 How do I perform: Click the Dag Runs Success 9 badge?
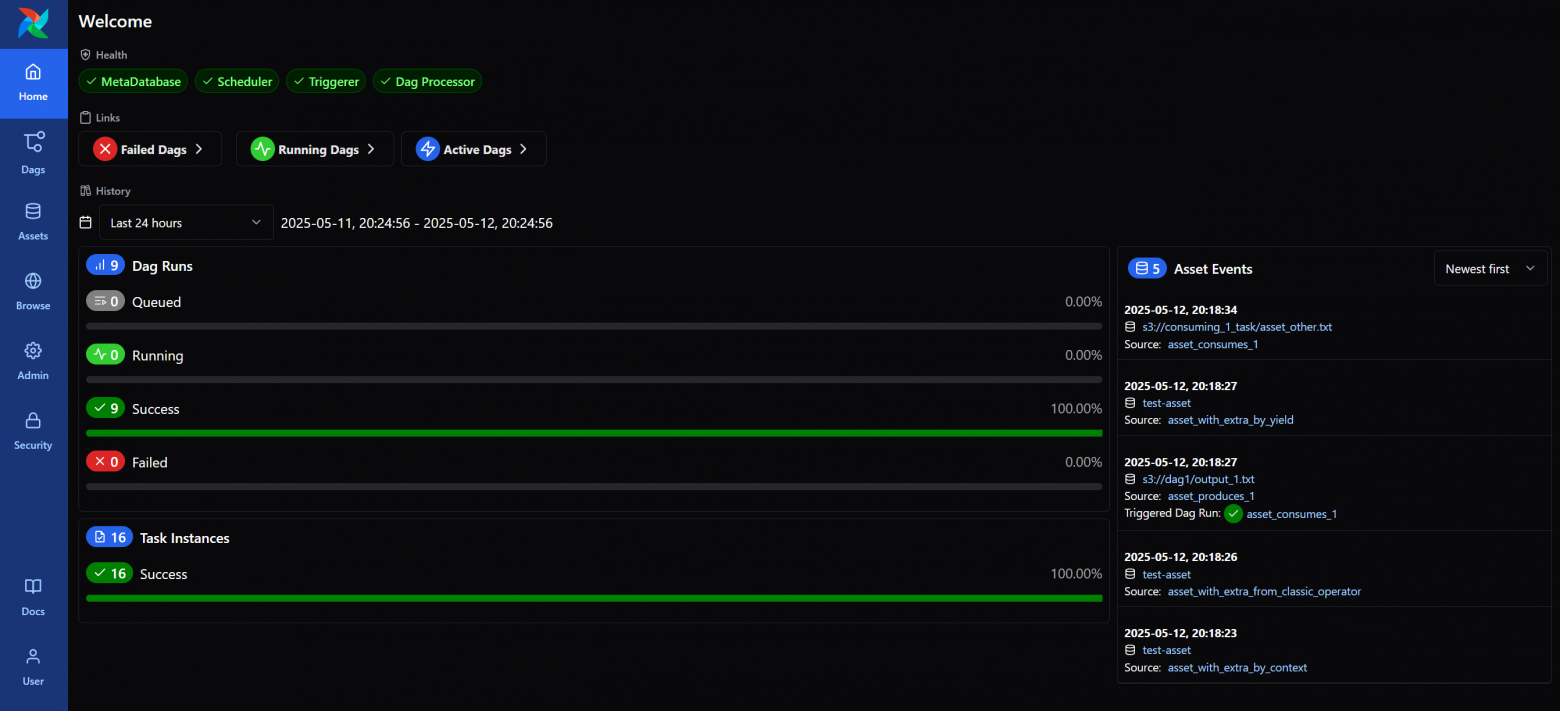click(105, 408)
